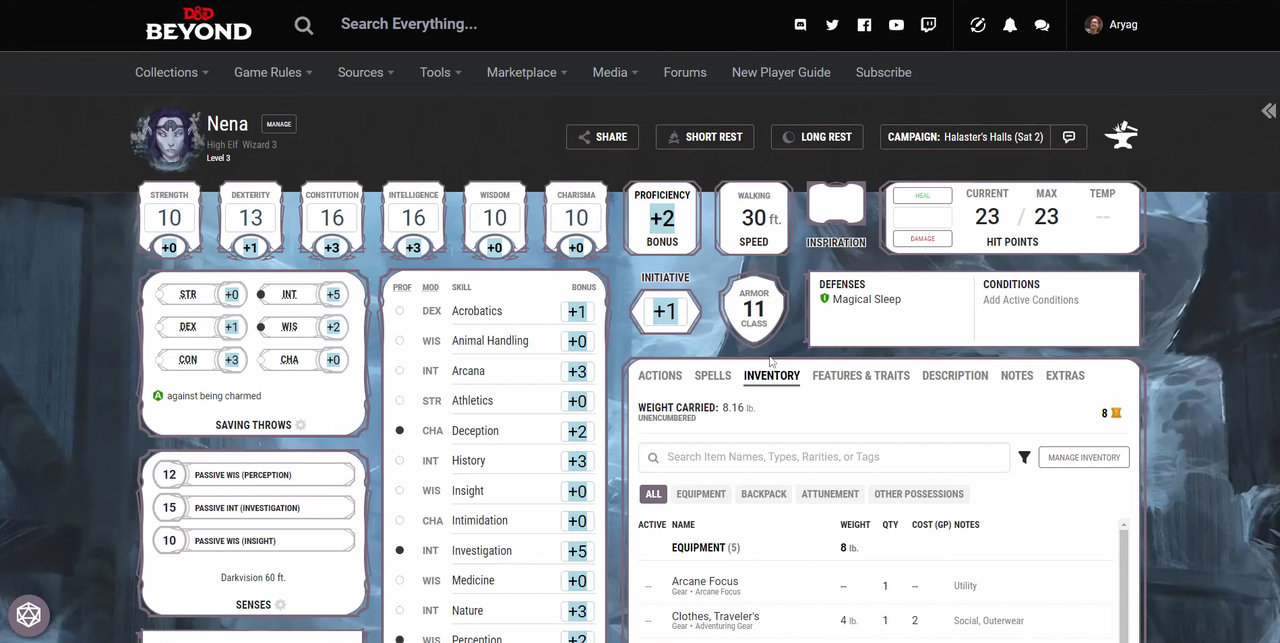Switch to the Description tab
1280x643 pixels.
[955, 376]
